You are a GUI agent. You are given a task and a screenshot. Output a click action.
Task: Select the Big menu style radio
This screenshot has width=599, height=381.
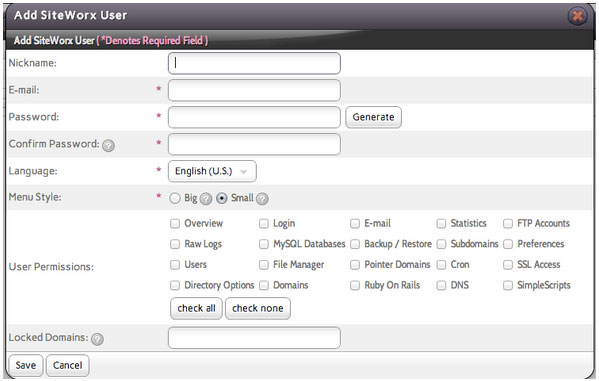point(175,198)
